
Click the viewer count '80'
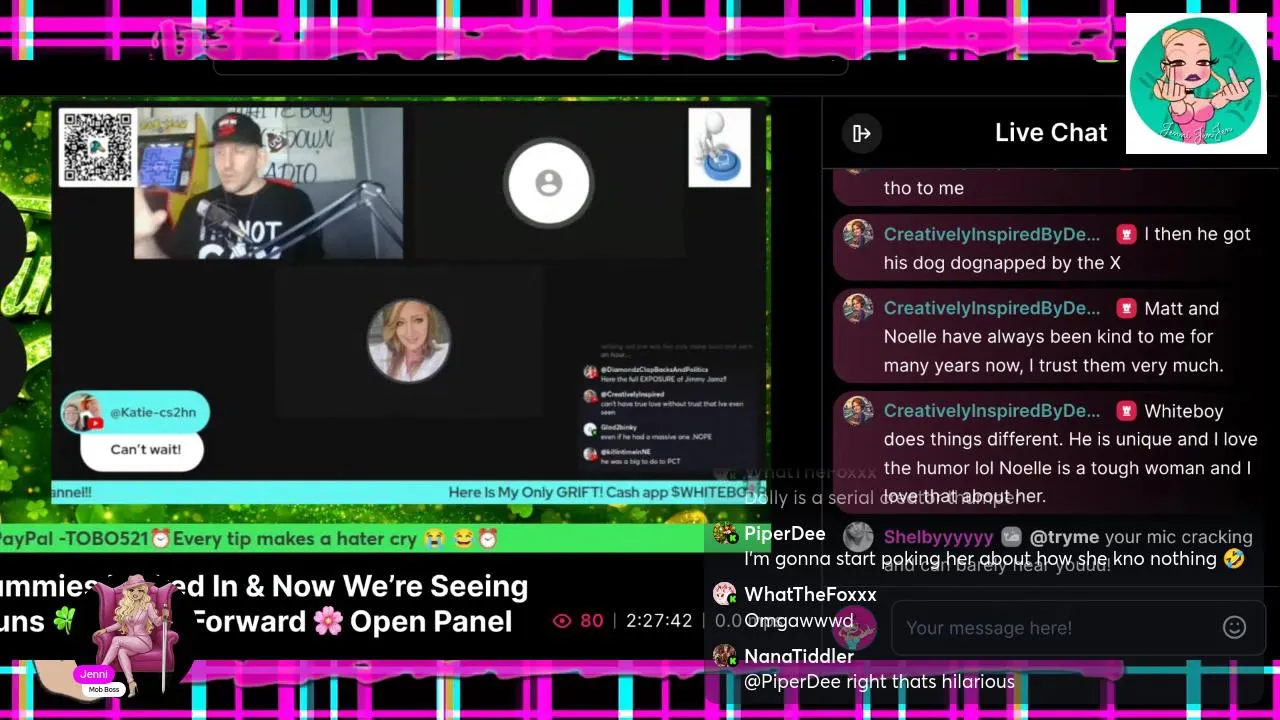(592, 621)
